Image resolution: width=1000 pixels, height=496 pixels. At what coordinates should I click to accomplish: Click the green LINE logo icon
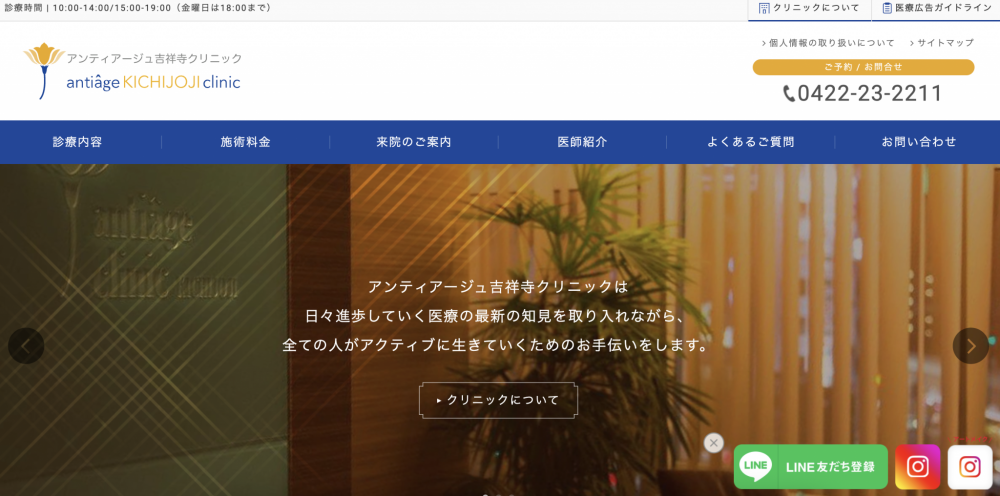point(756,466)
